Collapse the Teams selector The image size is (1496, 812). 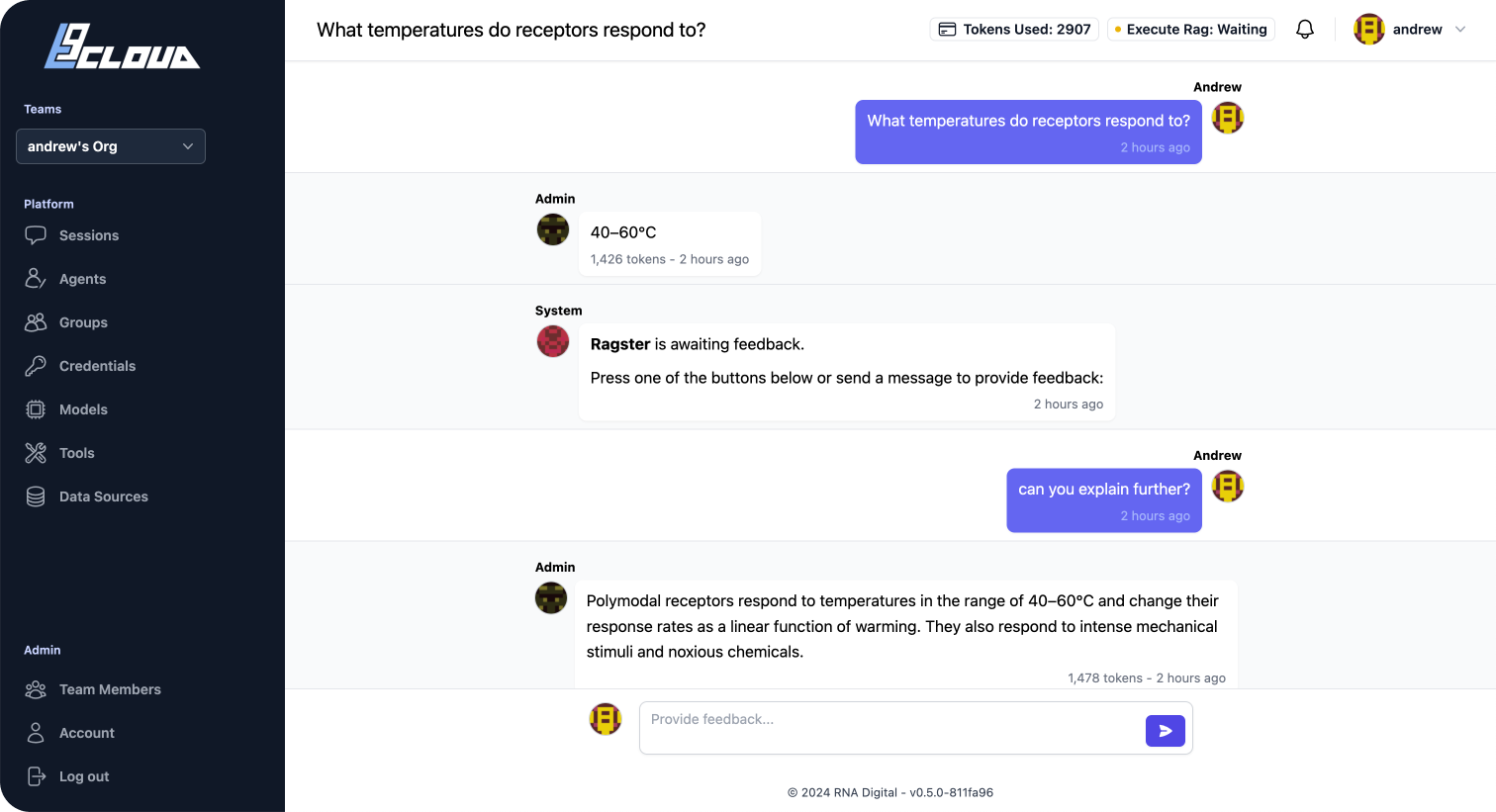coord(187,146)
